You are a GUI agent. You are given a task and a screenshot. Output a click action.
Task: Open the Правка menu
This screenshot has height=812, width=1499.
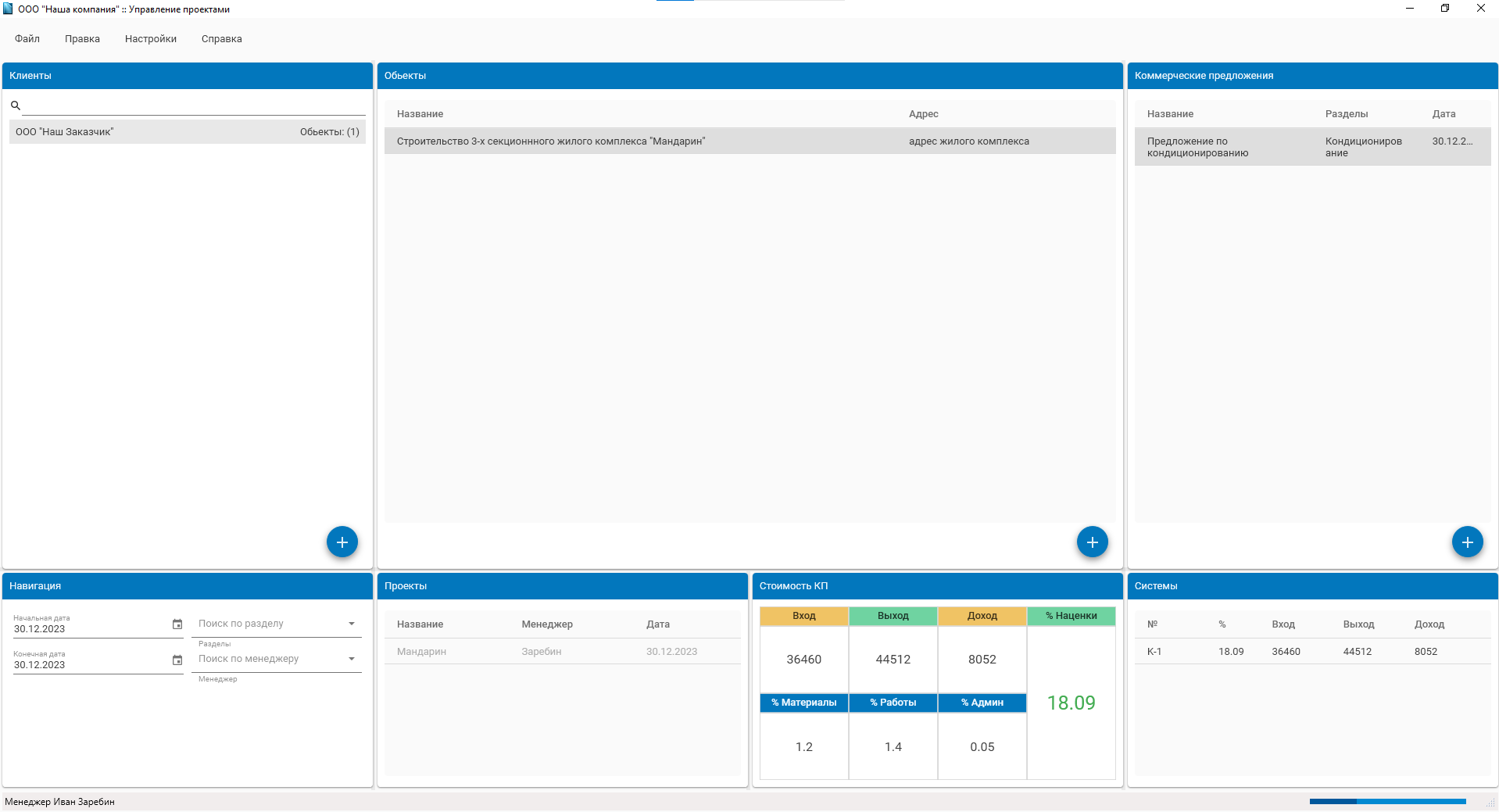pos(82,39)
